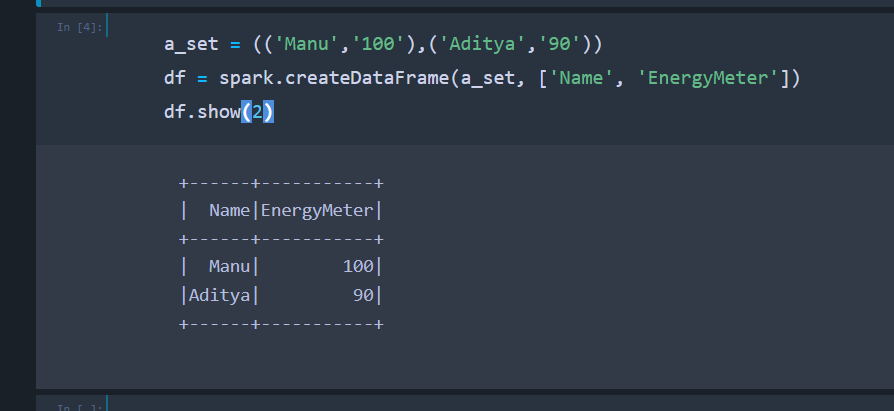894x411 pixels.
Task: Select the empty cell prompt below output
Action: click(x=78, y=407)
